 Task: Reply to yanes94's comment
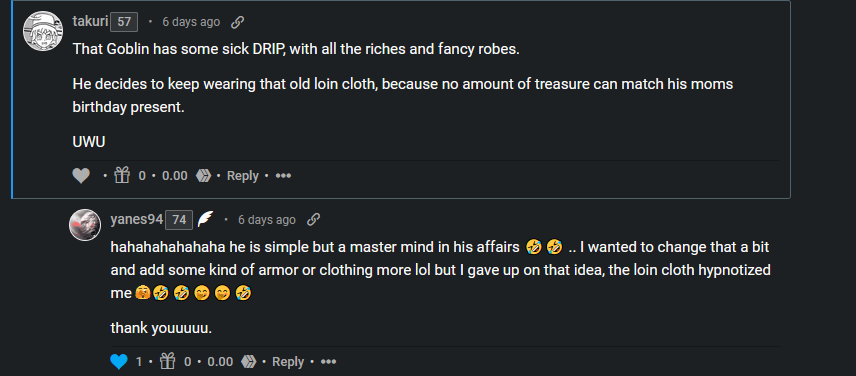tap(288, 361)
